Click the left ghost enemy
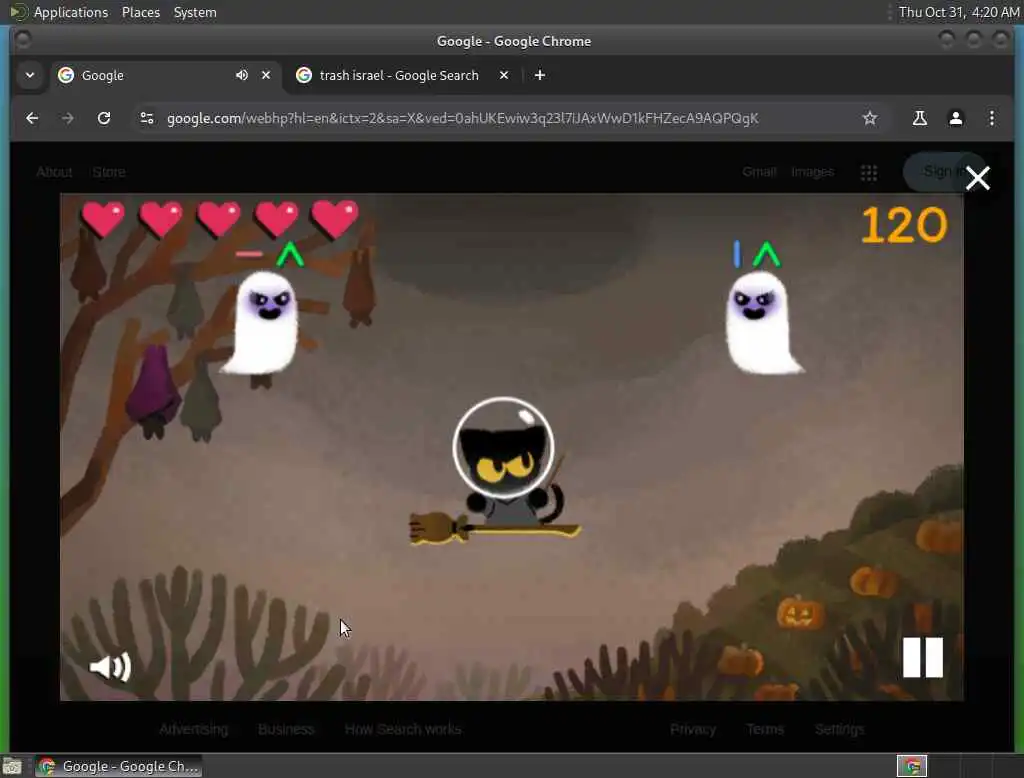 263,325
